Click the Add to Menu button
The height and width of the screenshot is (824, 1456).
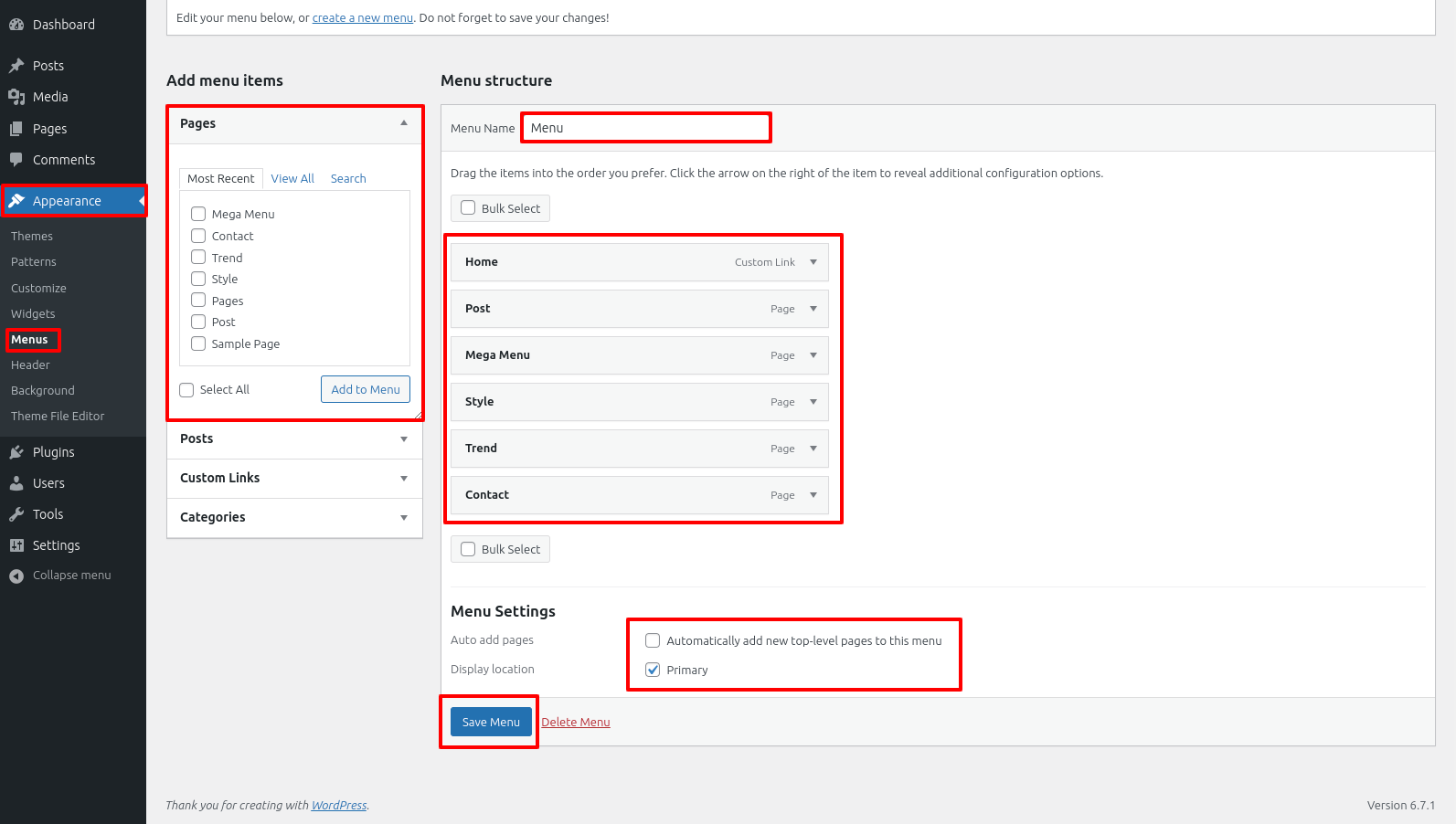click(366, 389)
